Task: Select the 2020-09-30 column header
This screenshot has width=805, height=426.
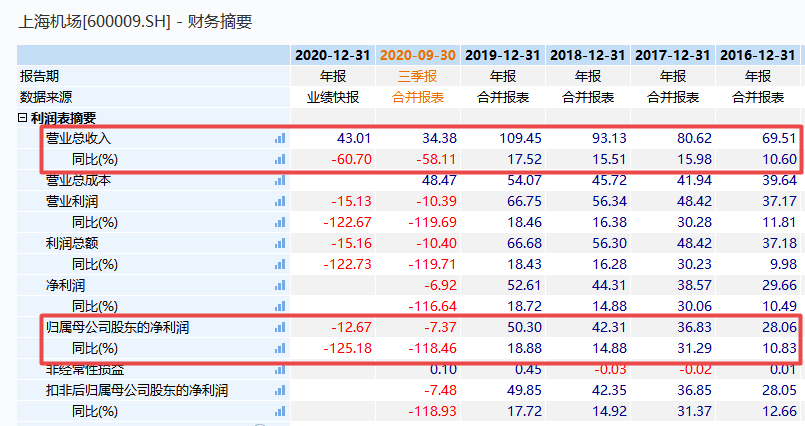Action: [418, 55]
